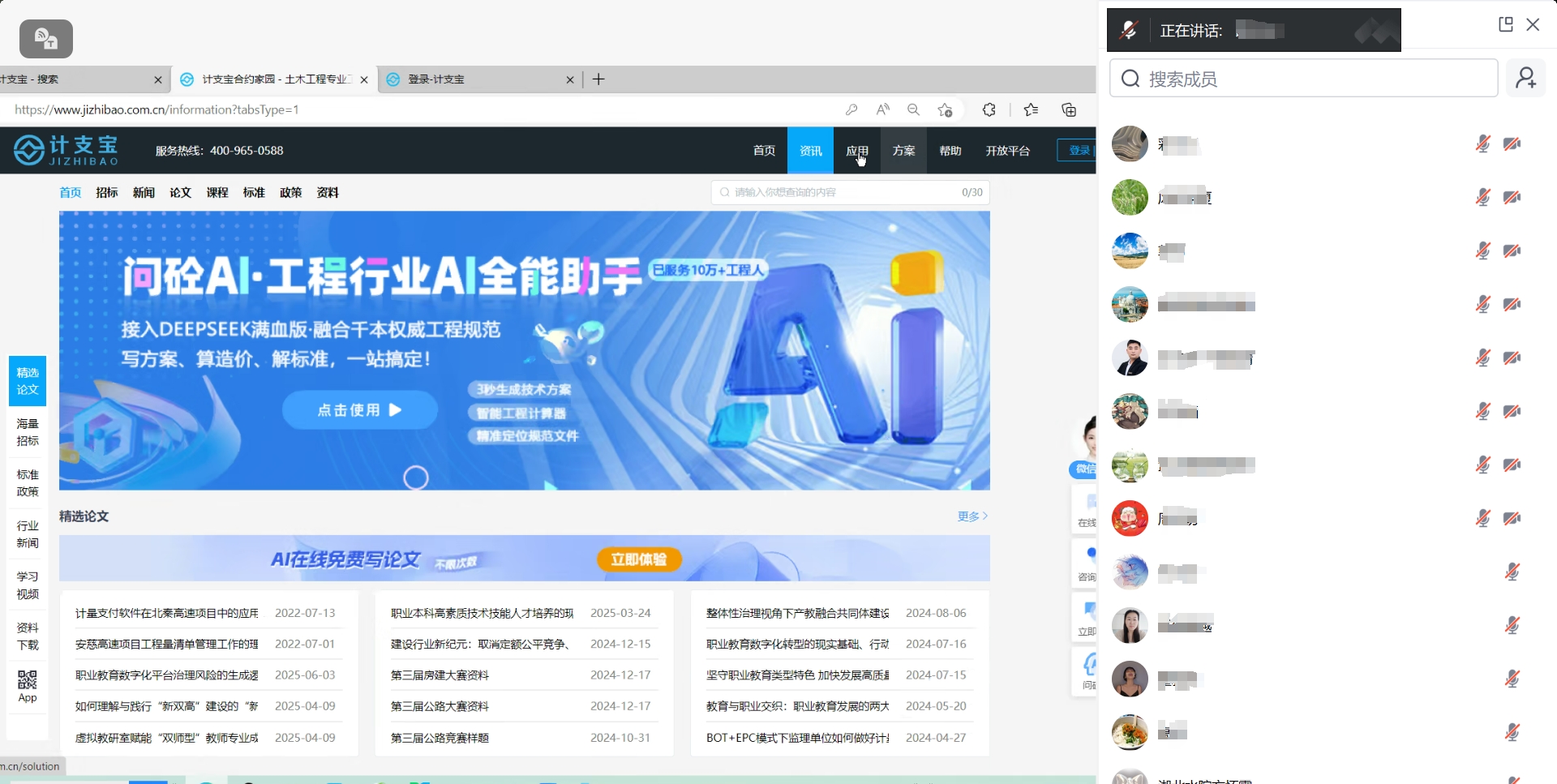Screen dimensions: 1557x784
Task: Click the zoom magnifier icon in address bar
Action: coord(914,109)
